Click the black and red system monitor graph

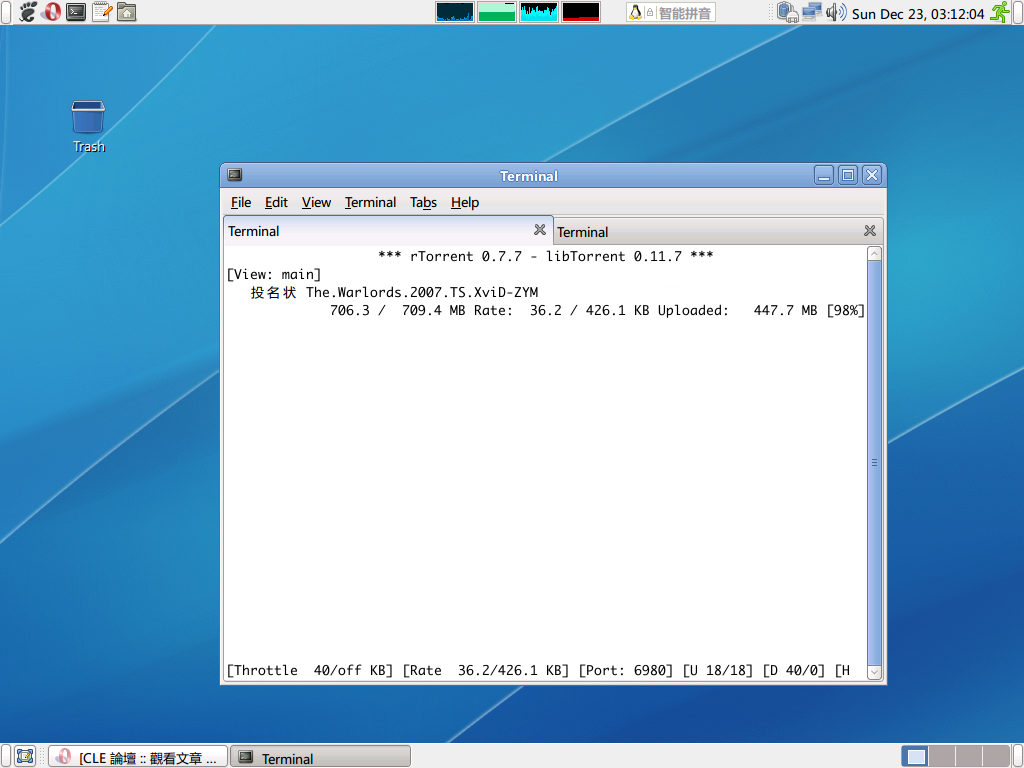point(581,12)
